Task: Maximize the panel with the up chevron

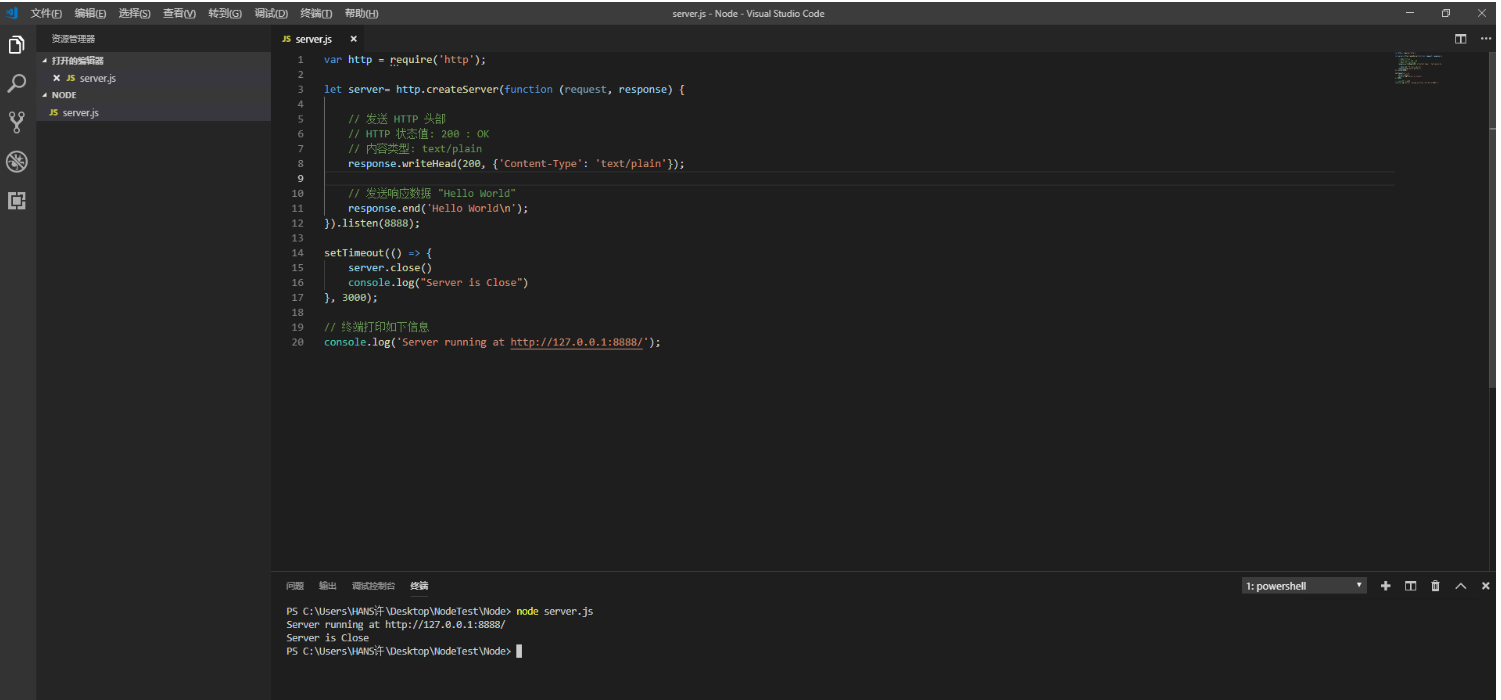Action: [1461, 586]
